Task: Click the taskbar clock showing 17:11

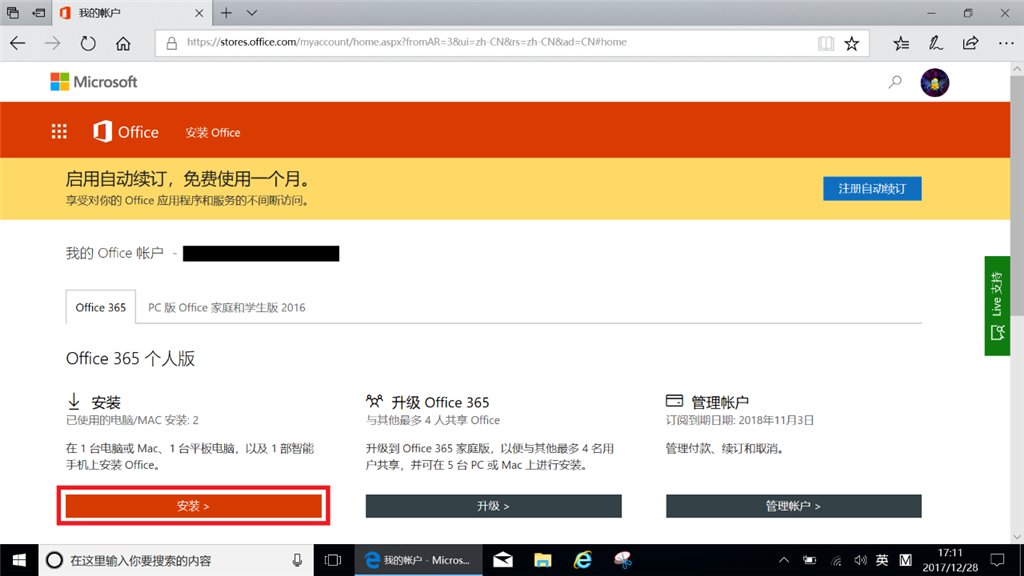Action: point(950,560)
